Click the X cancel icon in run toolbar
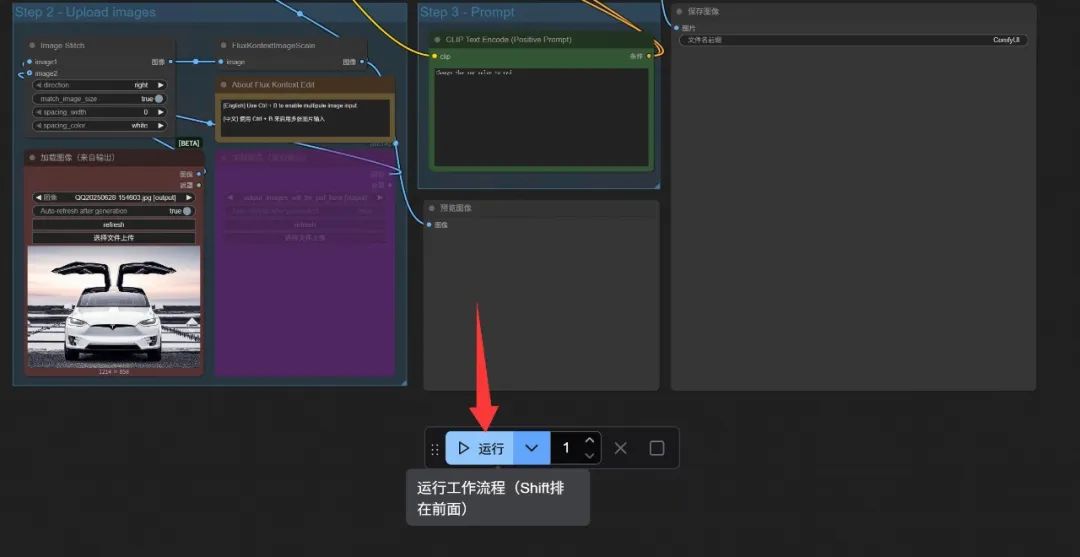 [620, 448]
